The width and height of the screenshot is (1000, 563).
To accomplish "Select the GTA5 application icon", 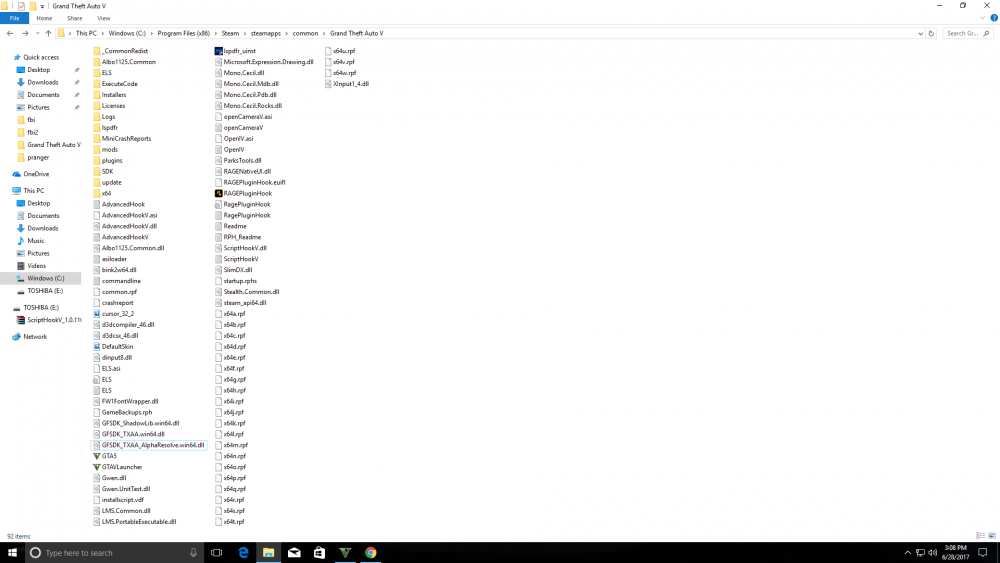I will (x=97, y=456).
